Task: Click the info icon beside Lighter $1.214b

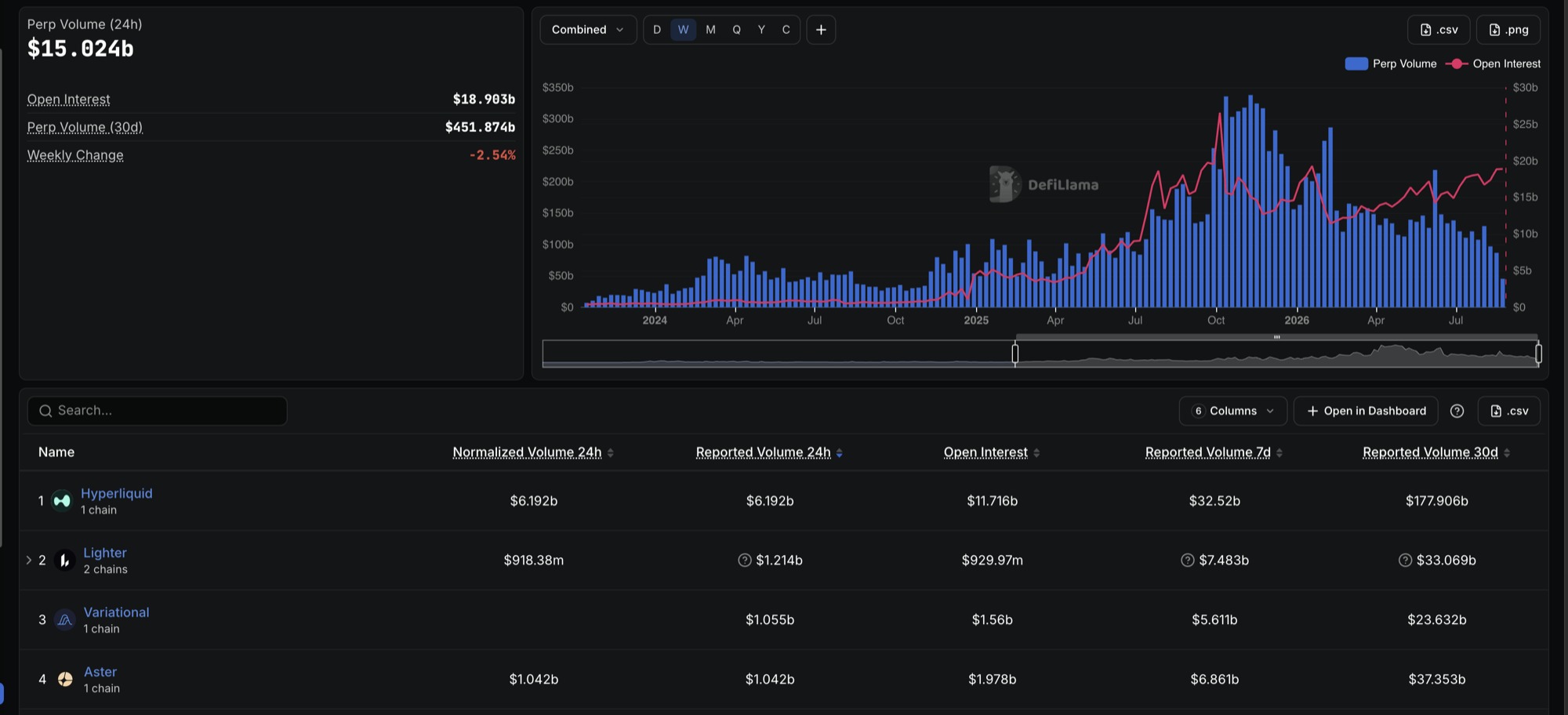Action: [745, 560]
